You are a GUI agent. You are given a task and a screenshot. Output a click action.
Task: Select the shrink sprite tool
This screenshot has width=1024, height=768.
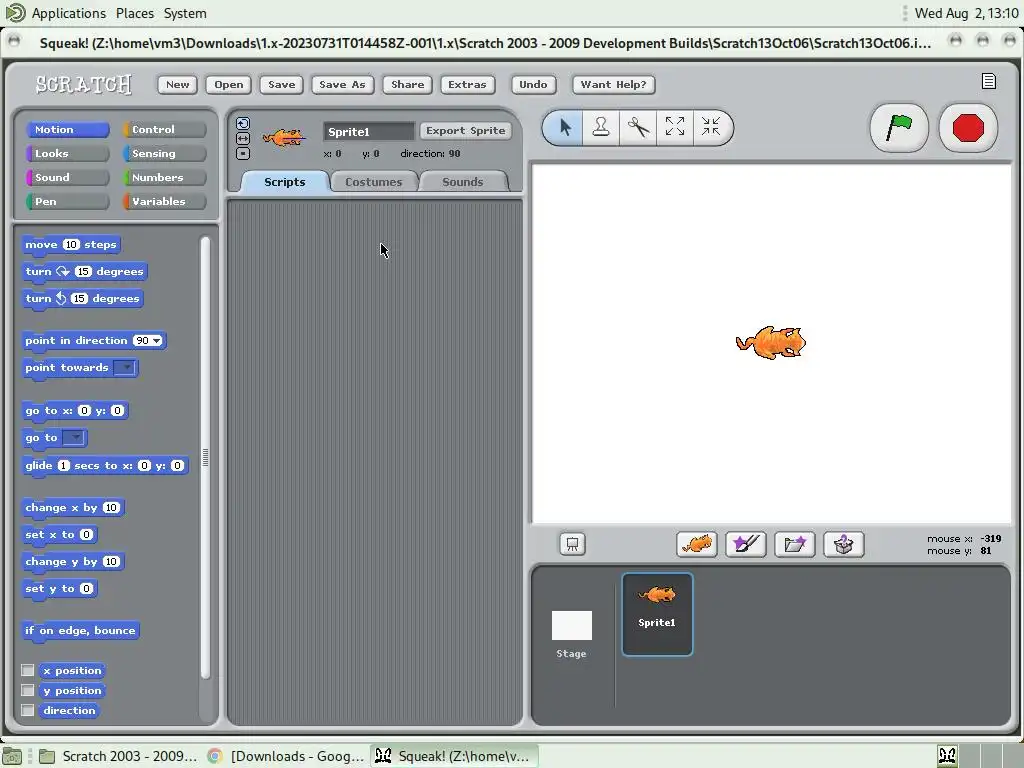711,127
